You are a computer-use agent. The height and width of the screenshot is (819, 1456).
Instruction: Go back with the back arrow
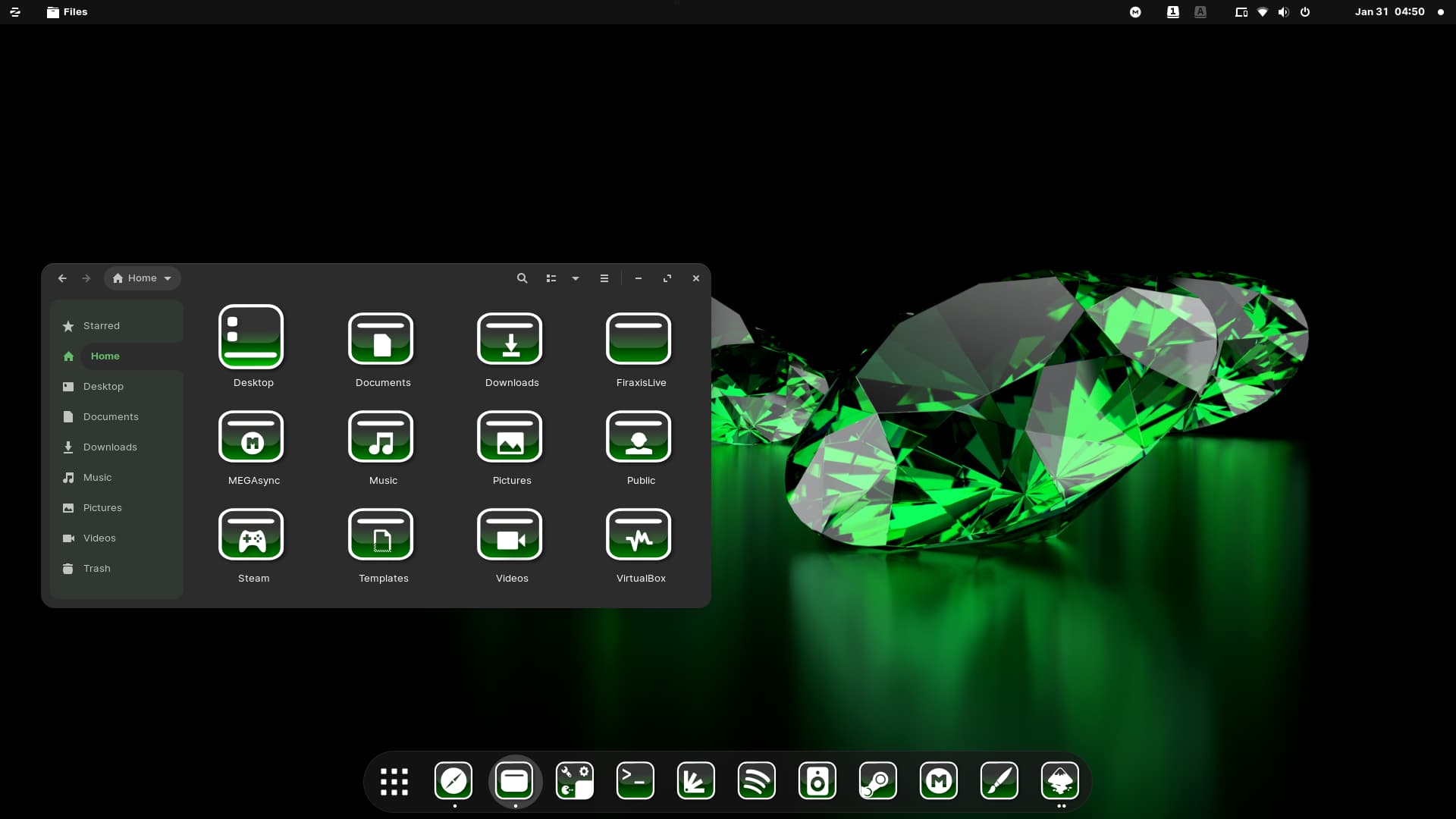pyautogui.click(x=62, y=278)
